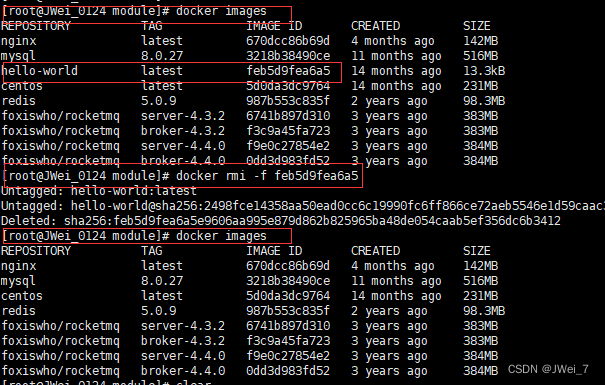Click the CREATED header in the listing after rmi
The width and height of the screenshot is (605, 385).
coord(375,251)
